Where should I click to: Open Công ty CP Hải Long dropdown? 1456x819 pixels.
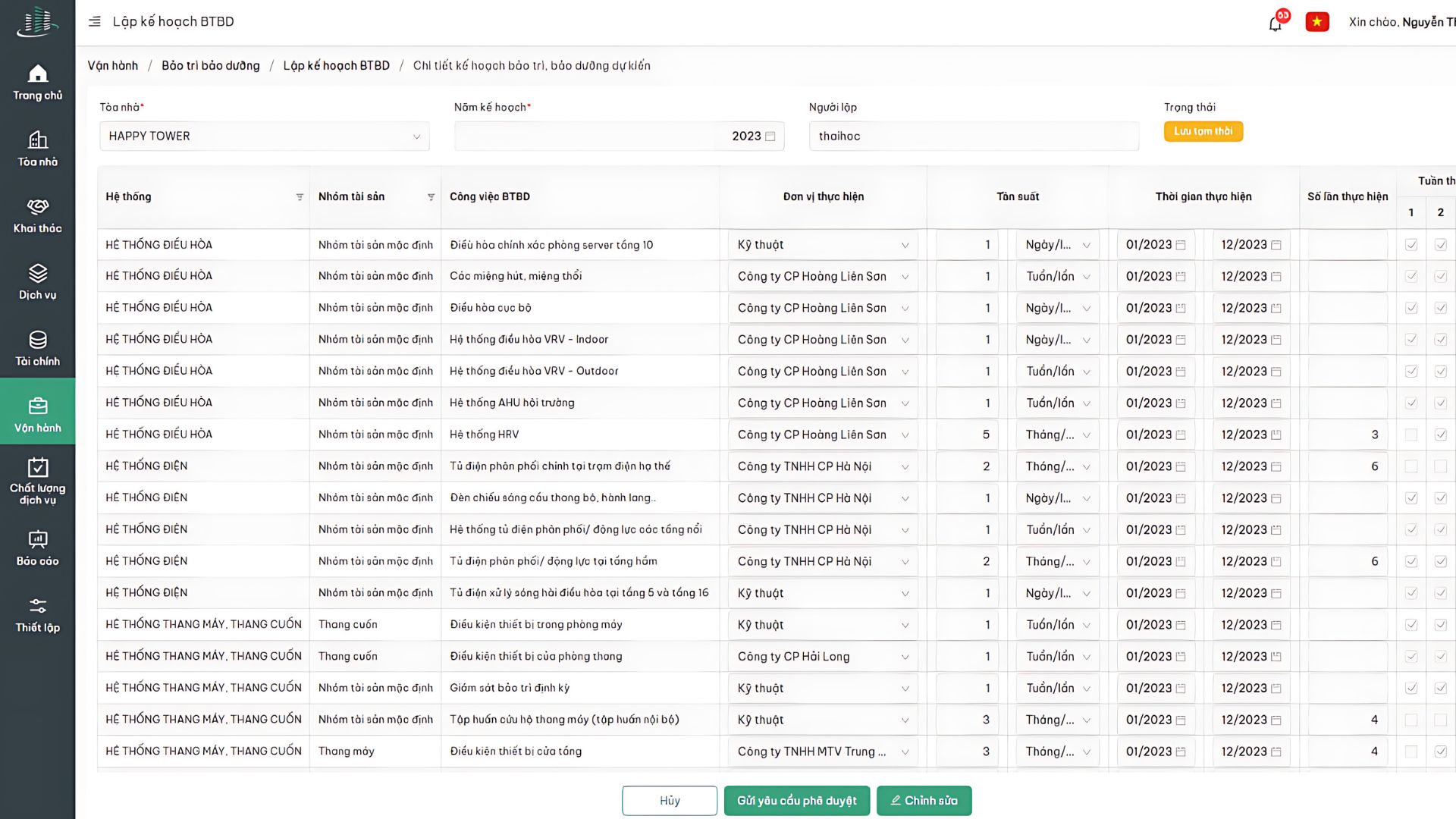click(823, 657)
